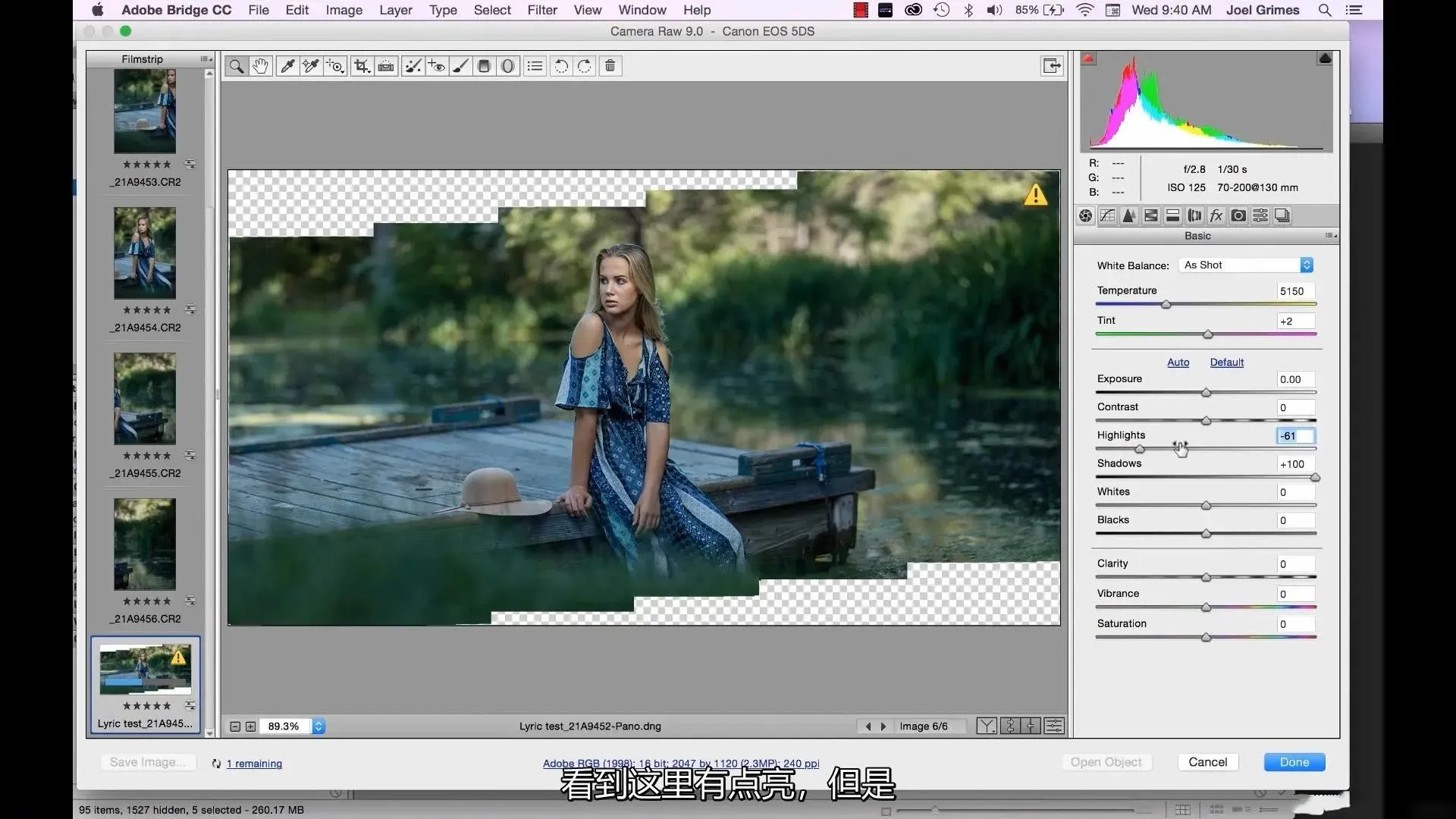Rotate image 90 degrees clockwise
The image size is (1456, 819).
pos(585,67)
